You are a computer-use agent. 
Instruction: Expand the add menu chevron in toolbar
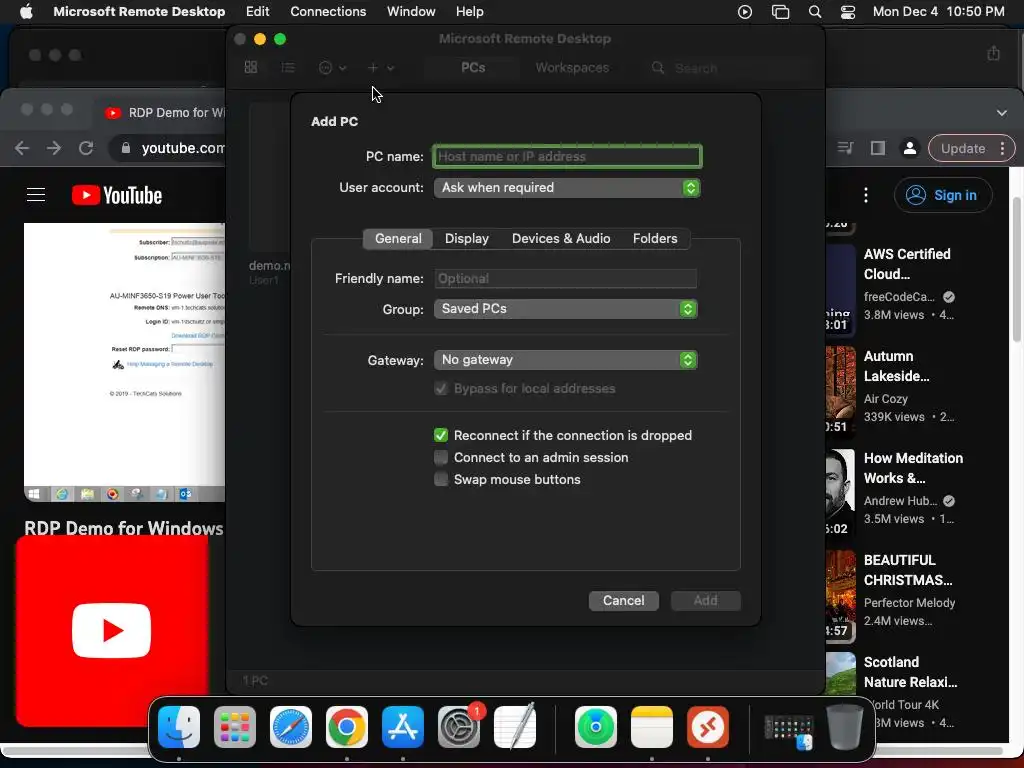click(391, 68)
